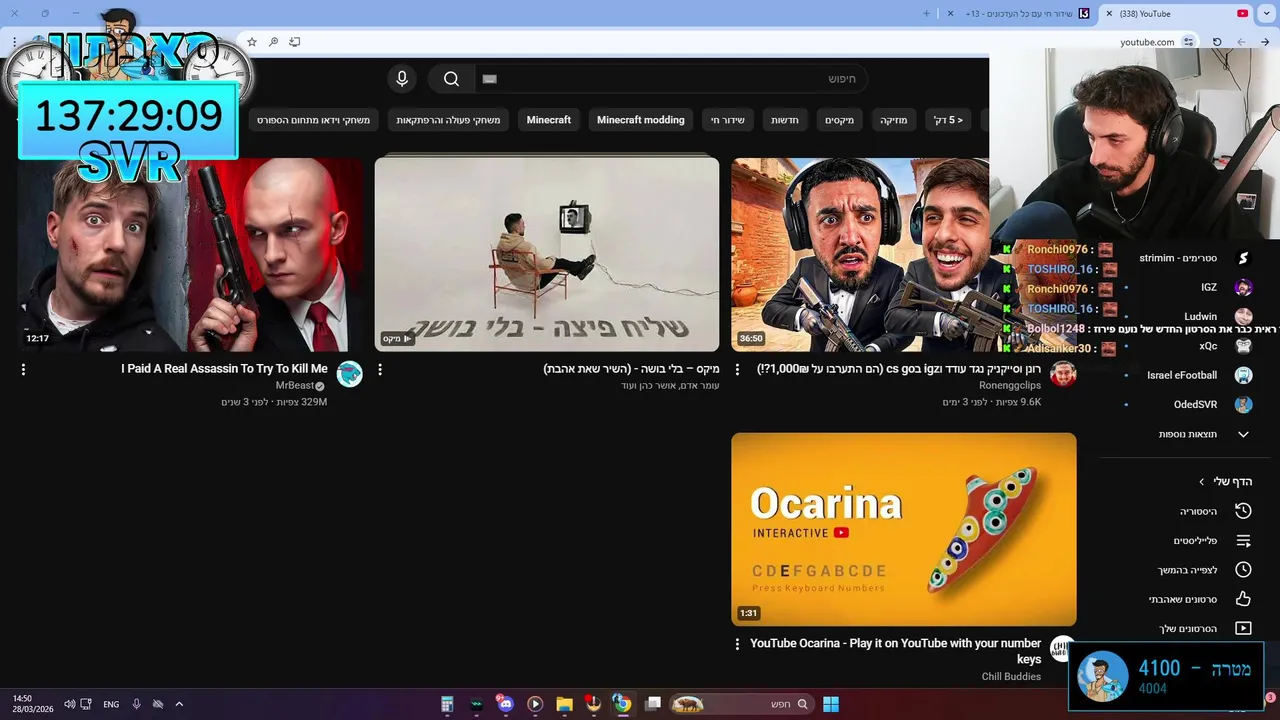Screen dimensions: 1280x720
Task: Open Chrome's three-dot menu
Action: coord(14,42)
